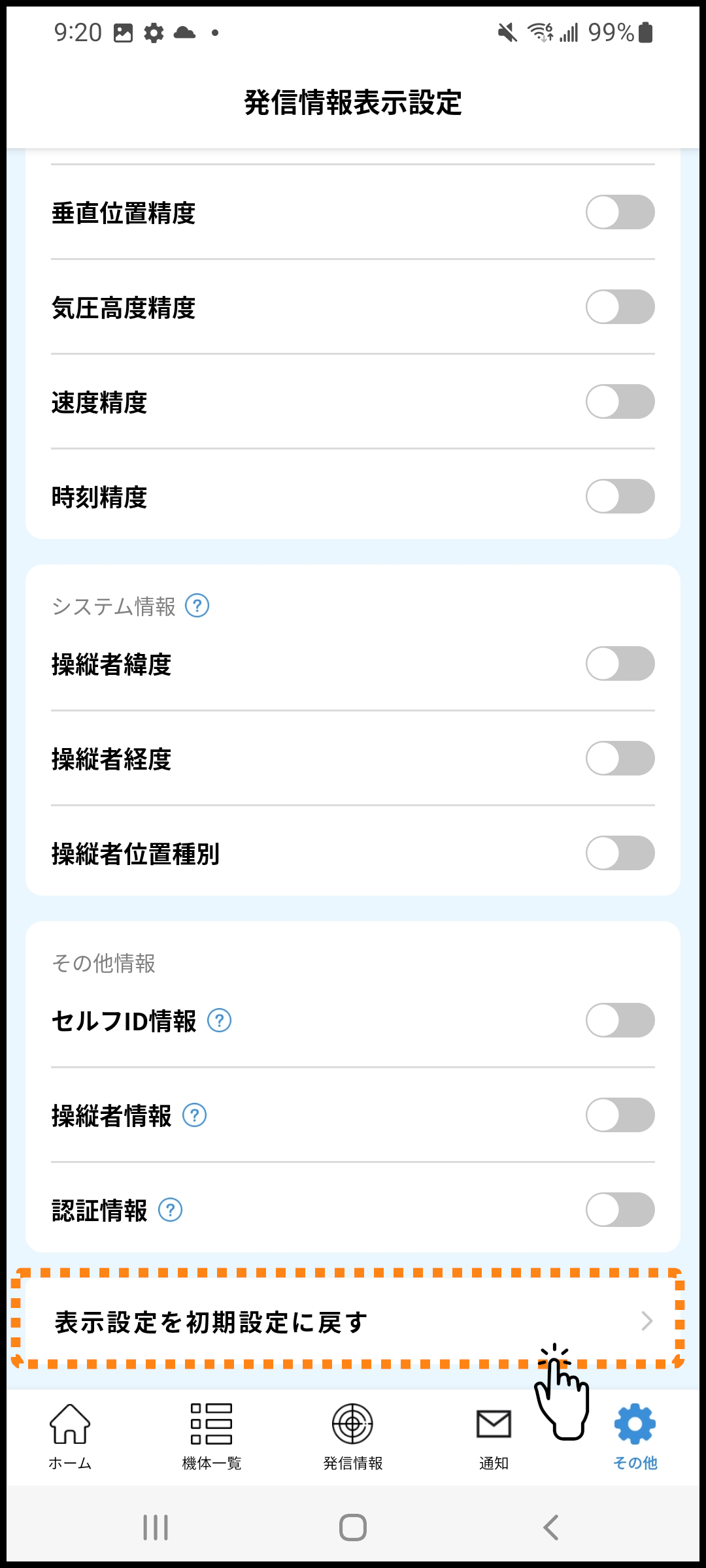The height and width of the screenshot is (1568, 706).
Task: Open the 発信情報 radar tab
Action: tap(352, 1435)
